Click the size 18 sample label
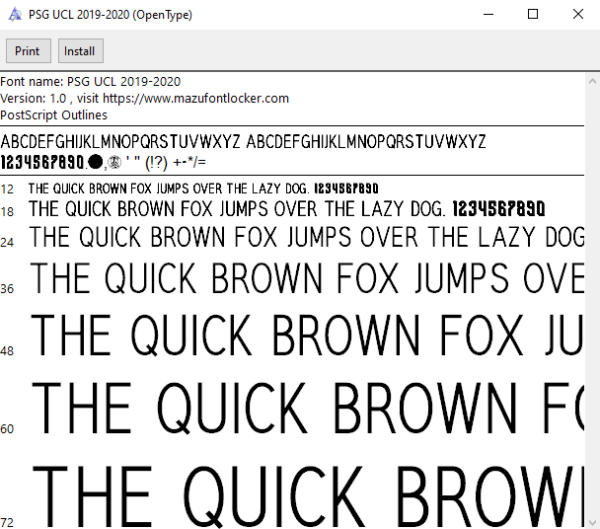This screenshot has height=529, width=600. pyautogui.click(x=7, y=212)
